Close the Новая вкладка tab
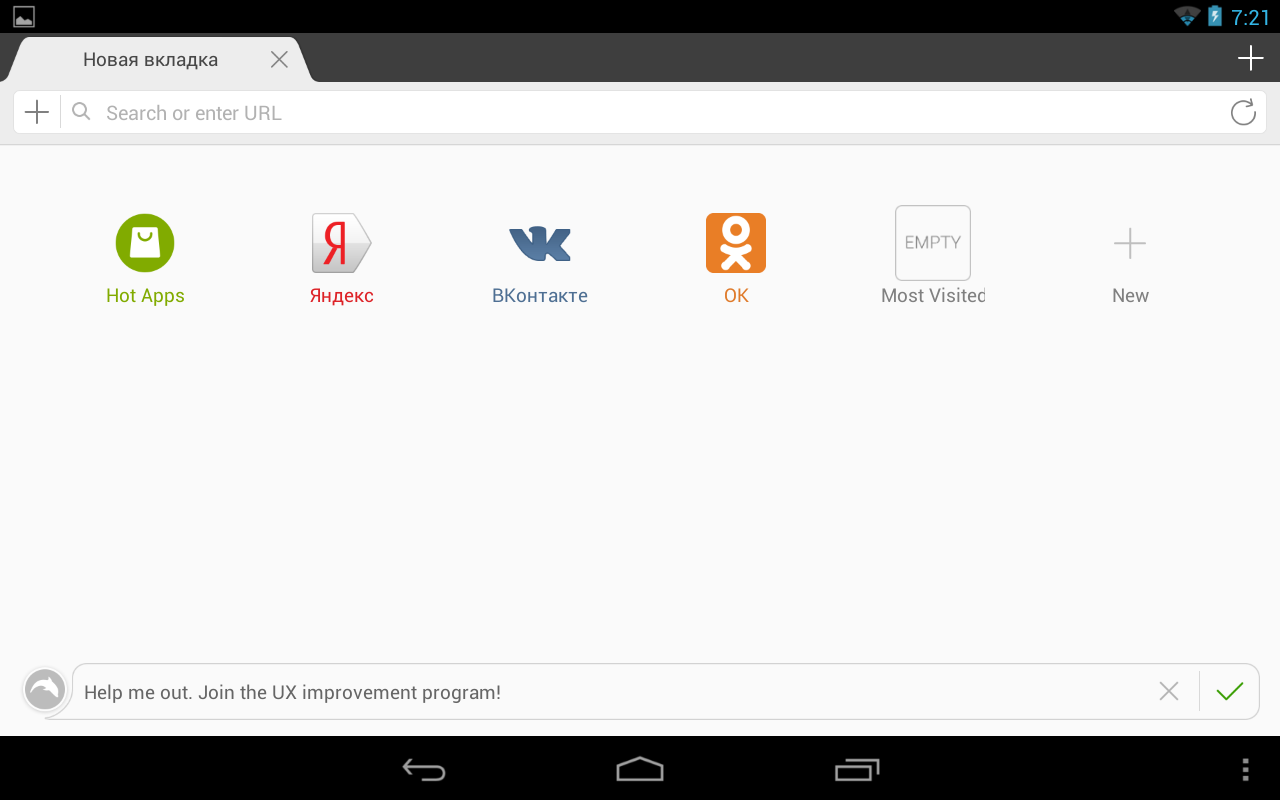The width and height of the screenshot is (1280, 800). 279,60
